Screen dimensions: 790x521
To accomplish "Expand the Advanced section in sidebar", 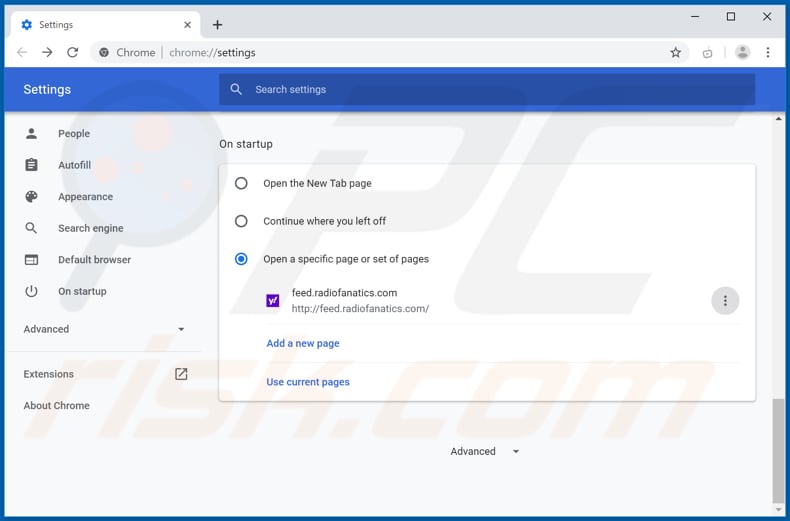I will 104,329.
